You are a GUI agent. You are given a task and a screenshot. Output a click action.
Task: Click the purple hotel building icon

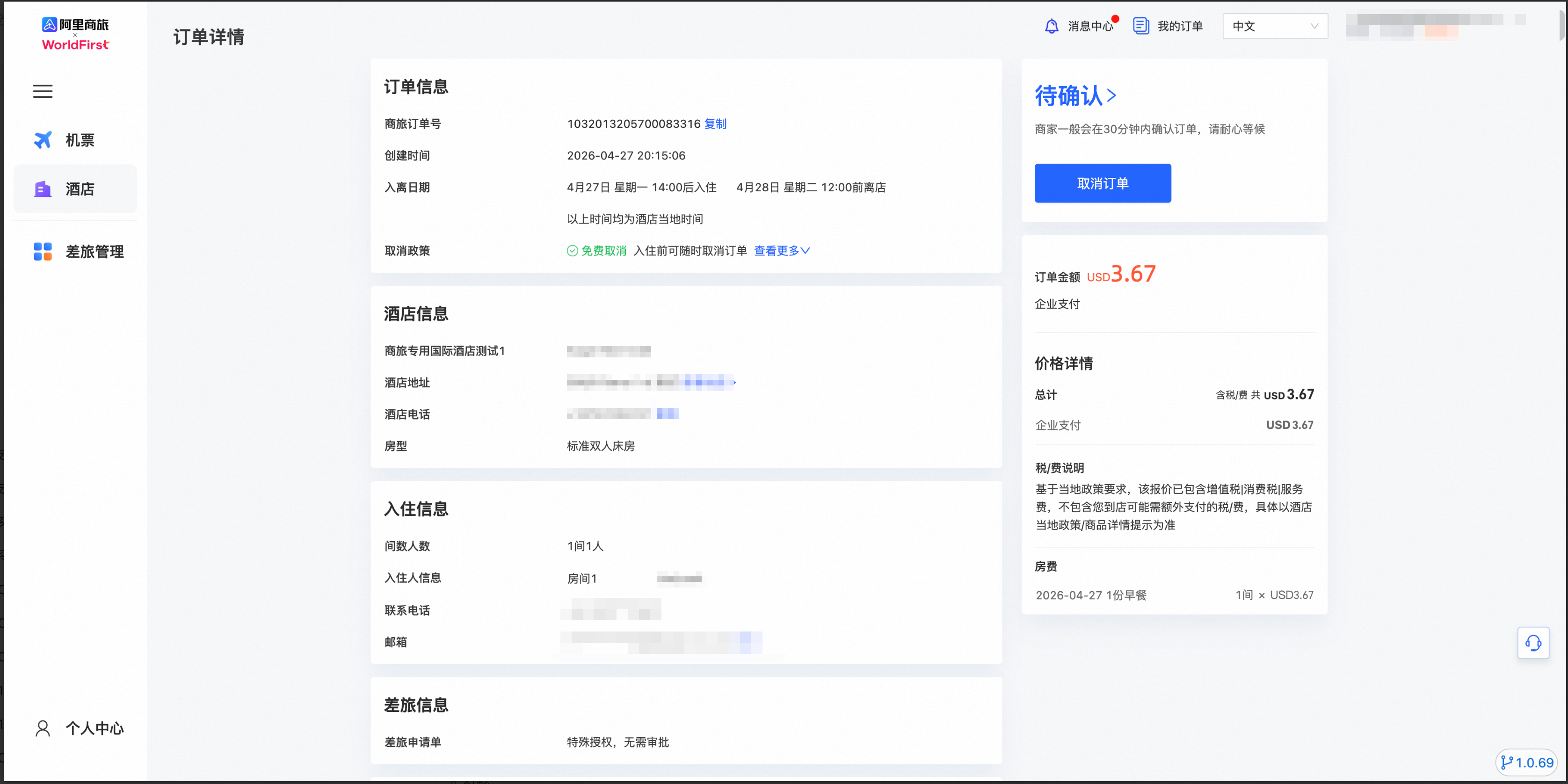(43, 189)
